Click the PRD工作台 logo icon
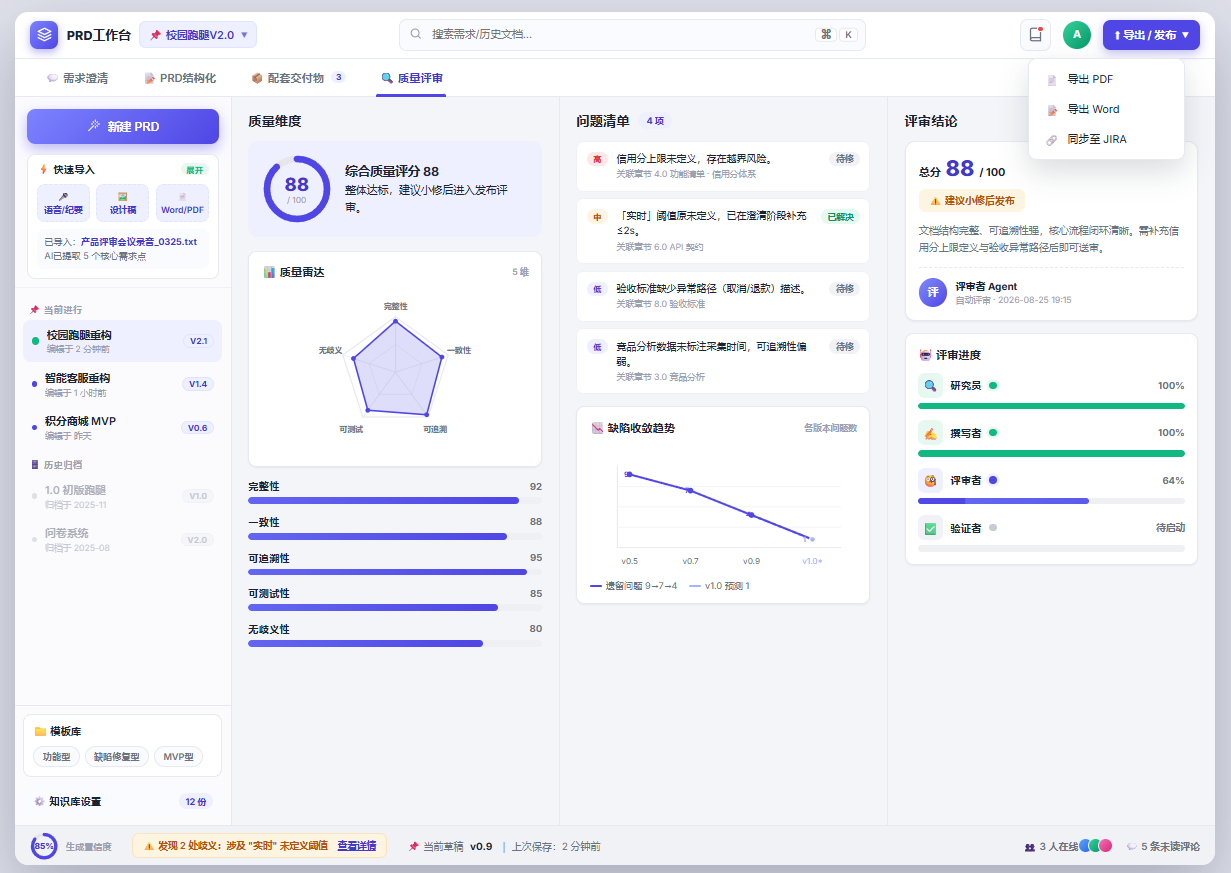The image size is (1231, 873). tap(44, 35)
